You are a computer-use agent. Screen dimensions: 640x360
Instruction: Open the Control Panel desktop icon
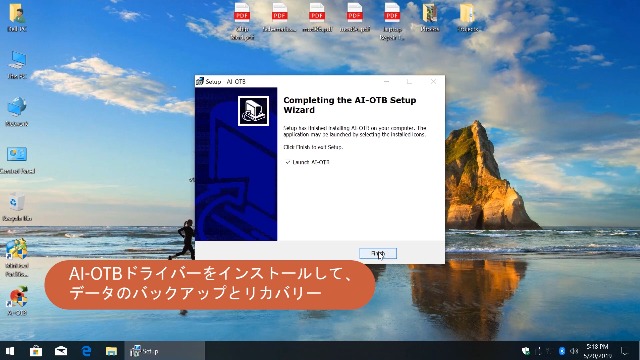click(x=17, y=160)
